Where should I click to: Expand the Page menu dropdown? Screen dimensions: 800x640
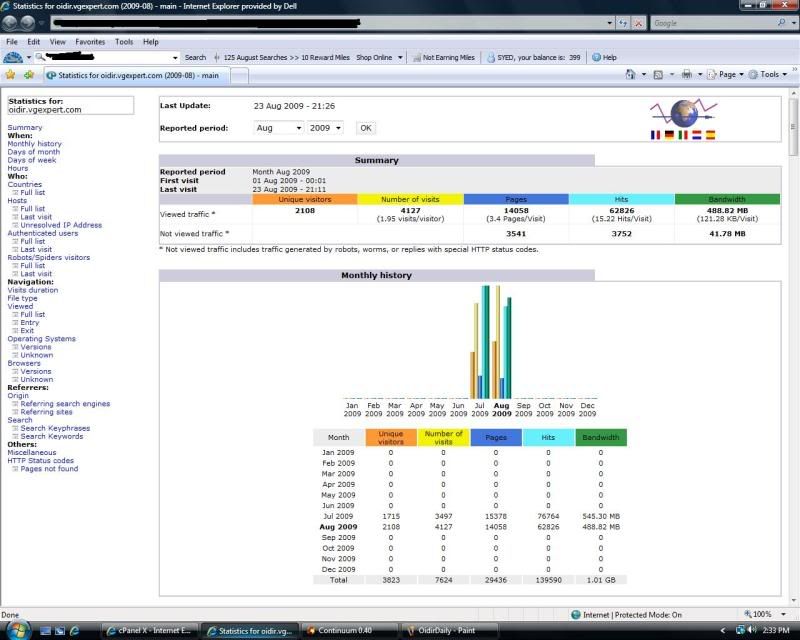pos(727,74)
